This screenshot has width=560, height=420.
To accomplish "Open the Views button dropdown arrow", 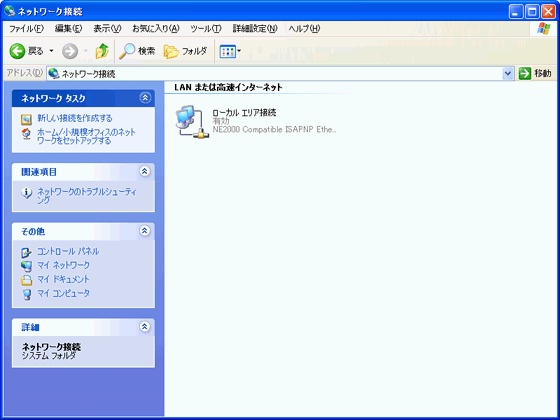I will tap(239, 51).
